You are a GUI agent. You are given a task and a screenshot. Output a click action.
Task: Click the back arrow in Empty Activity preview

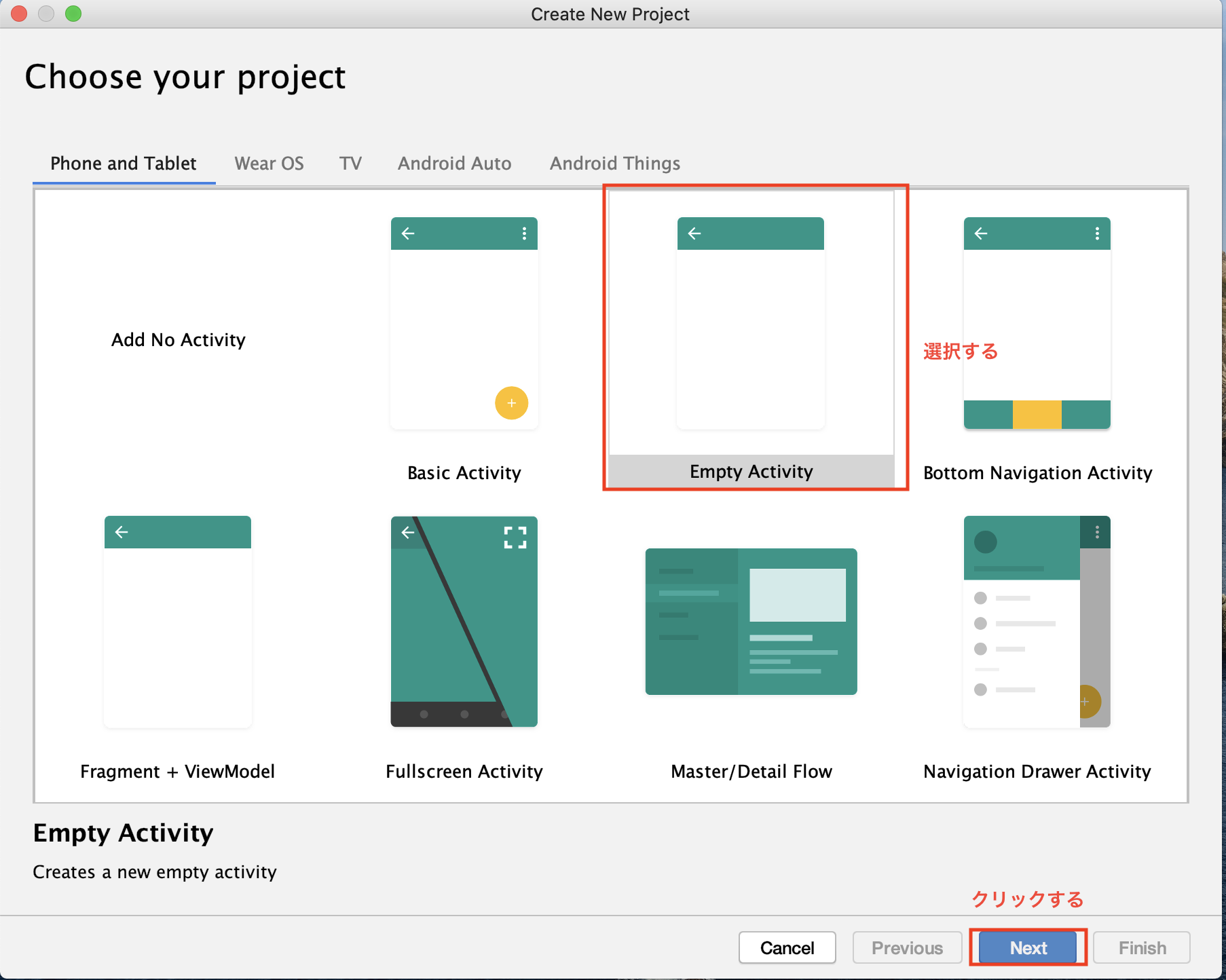(694, 233)
